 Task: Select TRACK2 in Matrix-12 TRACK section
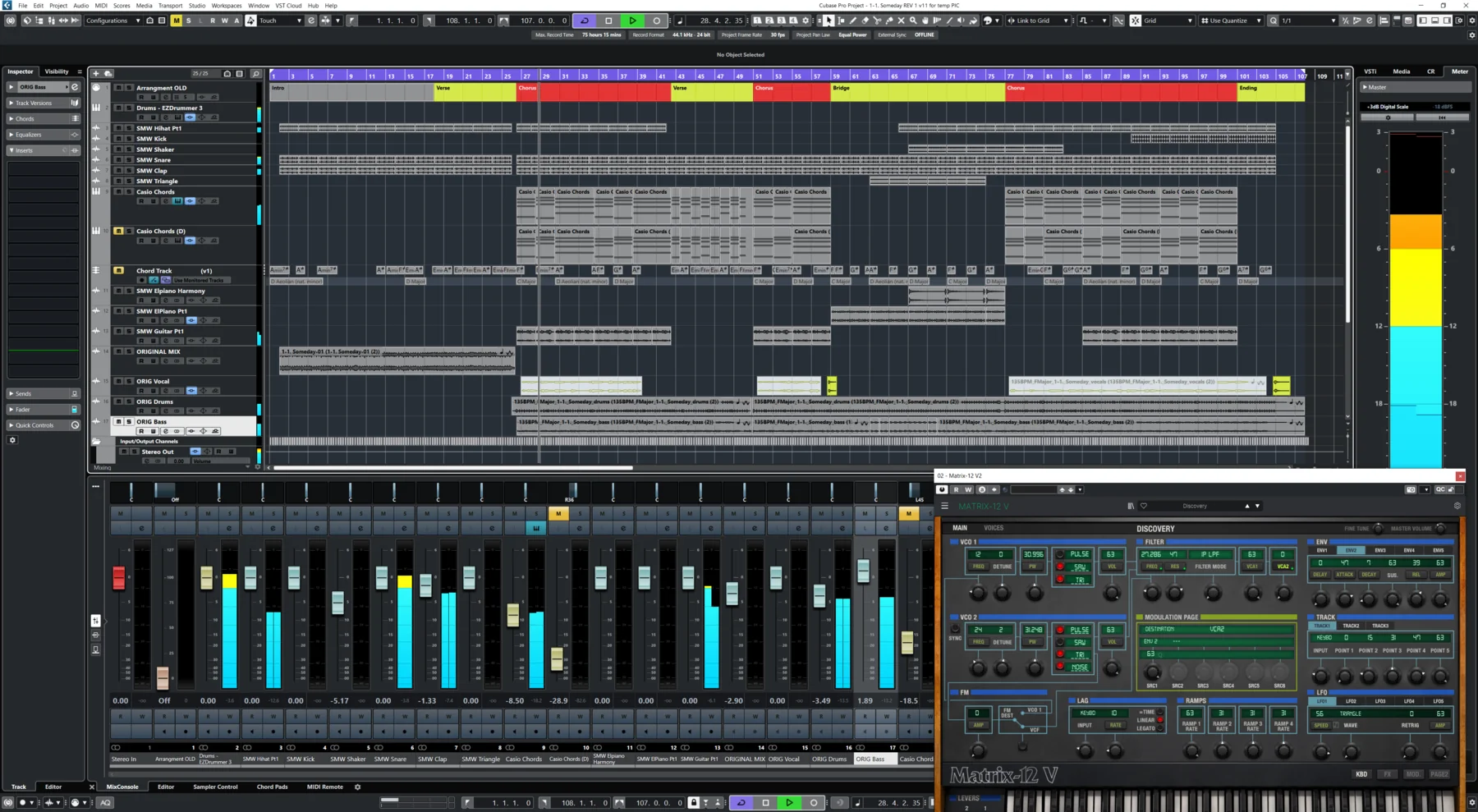(x=1351, y=626)
